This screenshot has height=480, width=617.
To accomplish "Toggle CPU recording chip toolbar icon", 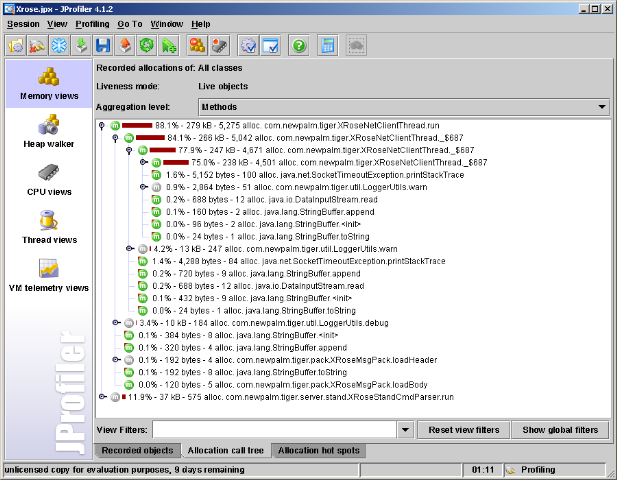I will tap(219, 46).
